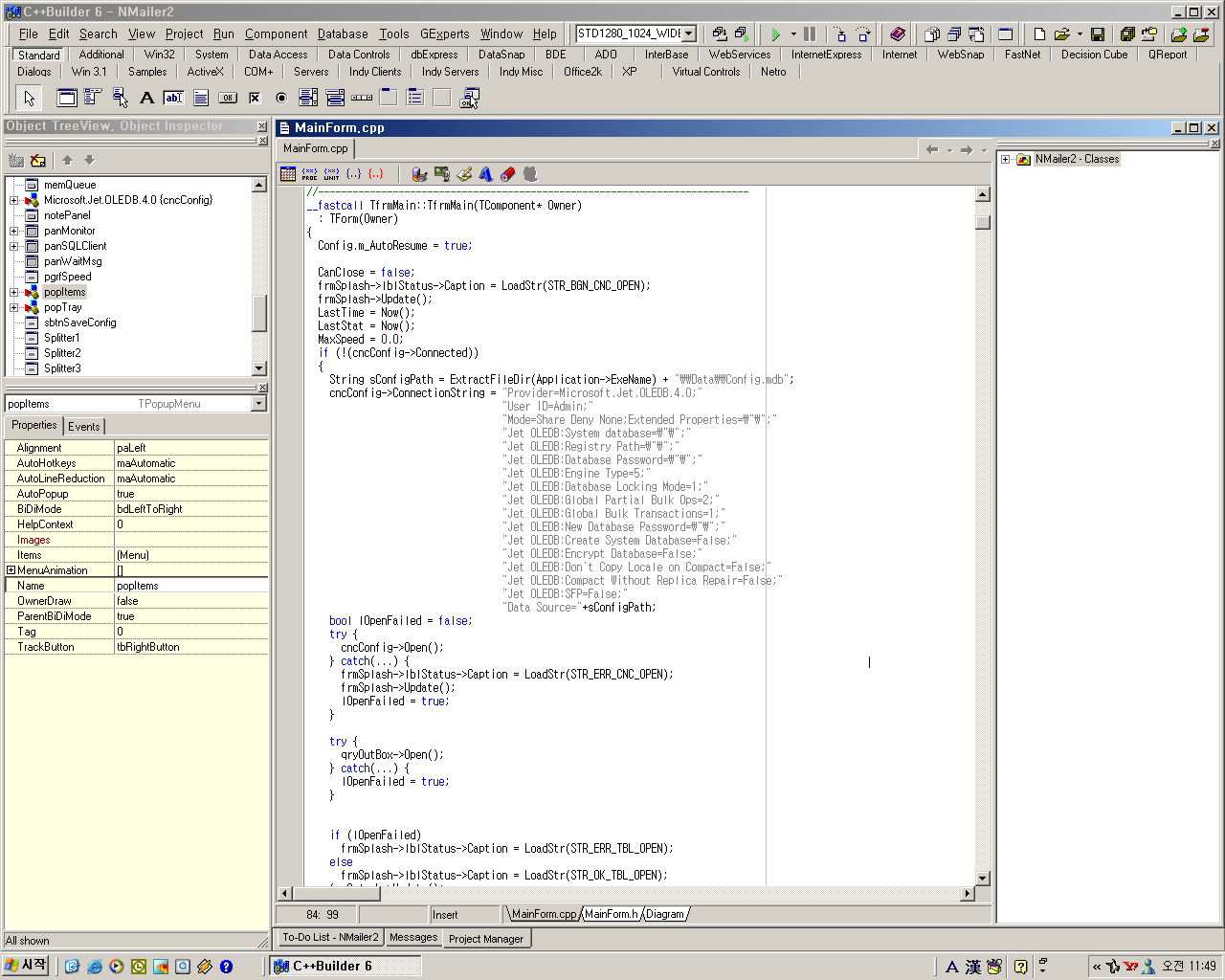Click the Korean Start button on taskbar
Screen dimensions: 1225x980
(26, 966)
